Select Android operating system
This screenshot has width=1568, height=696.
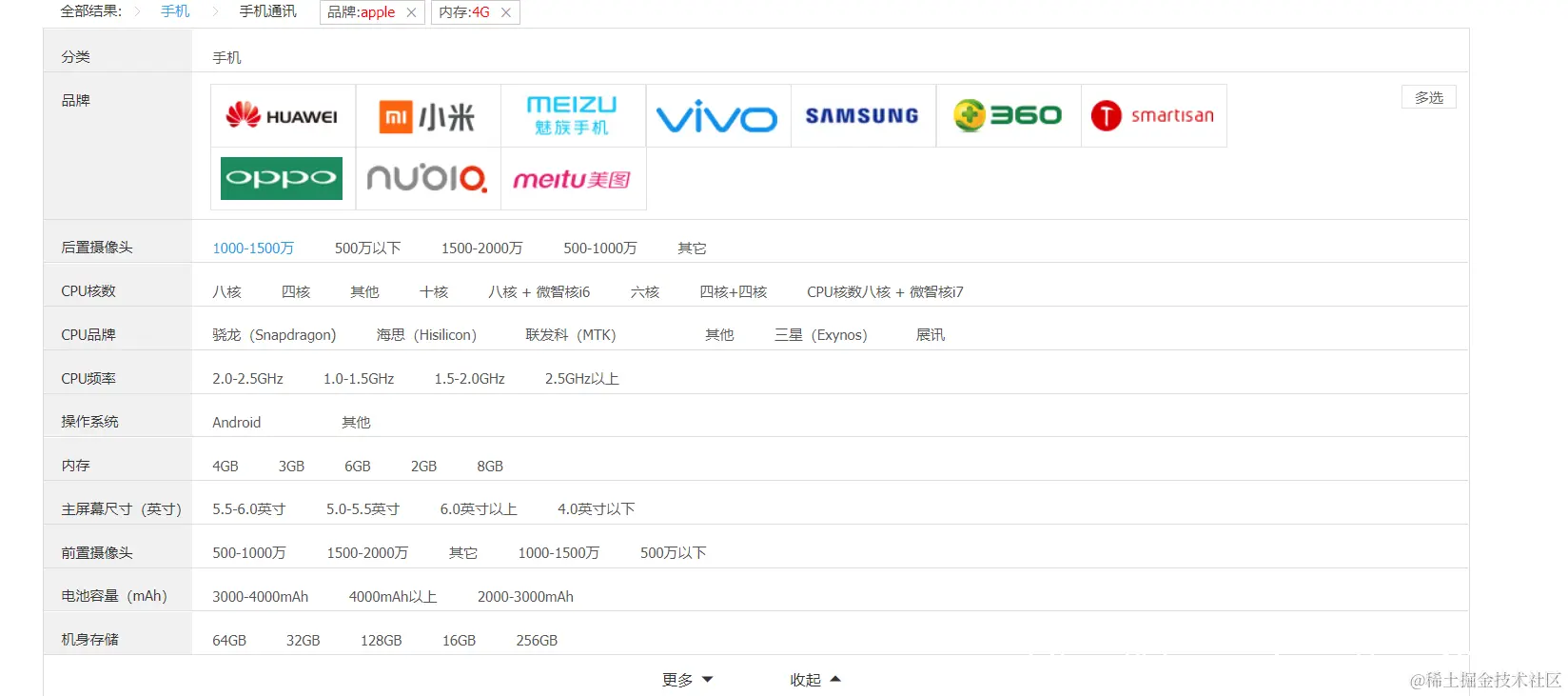coord(236,423)
